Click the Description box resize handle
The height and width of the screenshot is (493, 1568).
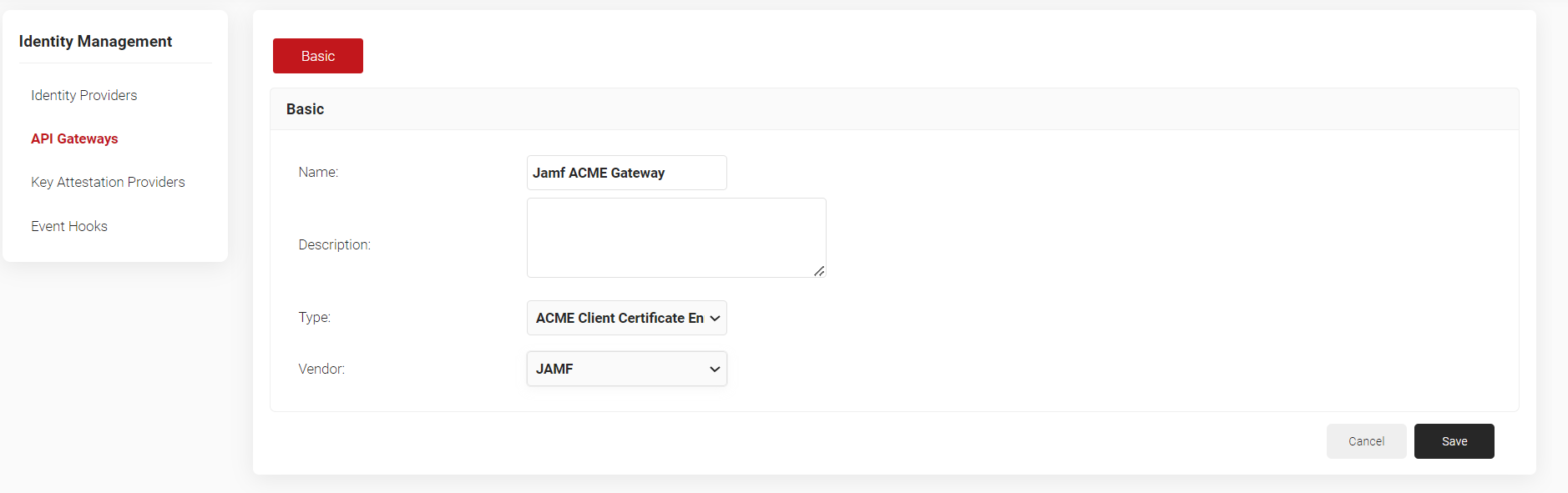[819, 271]
